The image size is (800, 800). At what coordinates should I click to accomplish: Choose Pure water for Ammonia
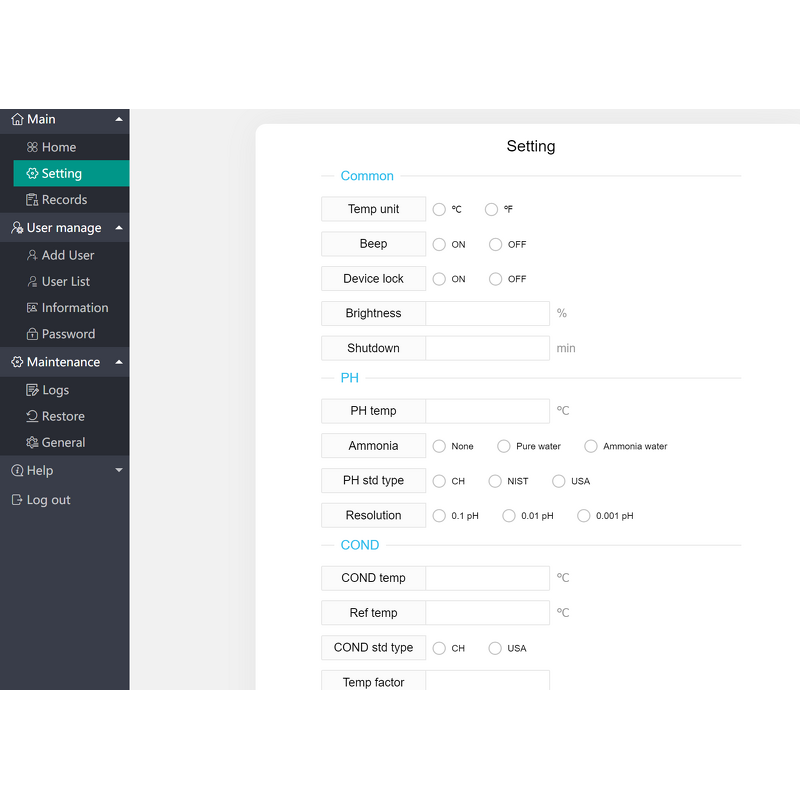point(504,447)
